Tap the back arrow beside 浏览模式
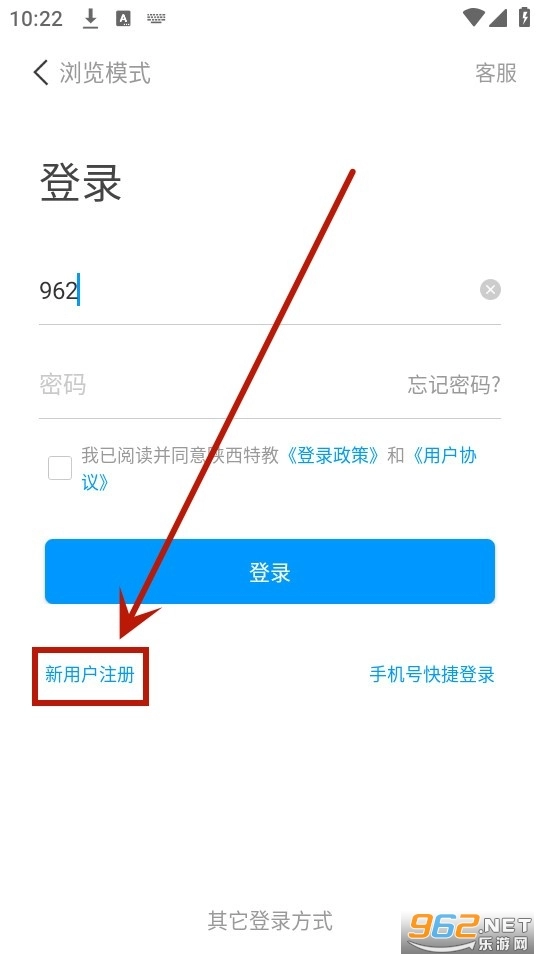Screen dimensions: 540x960 (x=41, y=73)
